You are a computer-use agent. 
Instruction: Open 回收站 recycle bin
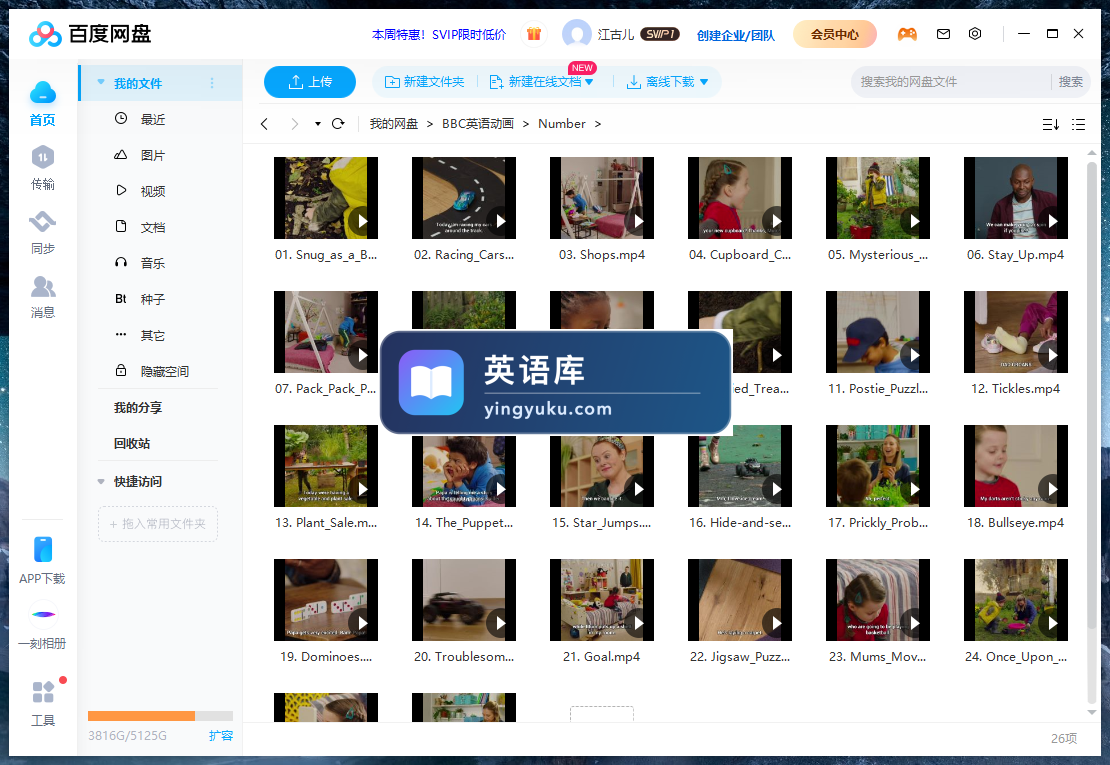point(132,444)
